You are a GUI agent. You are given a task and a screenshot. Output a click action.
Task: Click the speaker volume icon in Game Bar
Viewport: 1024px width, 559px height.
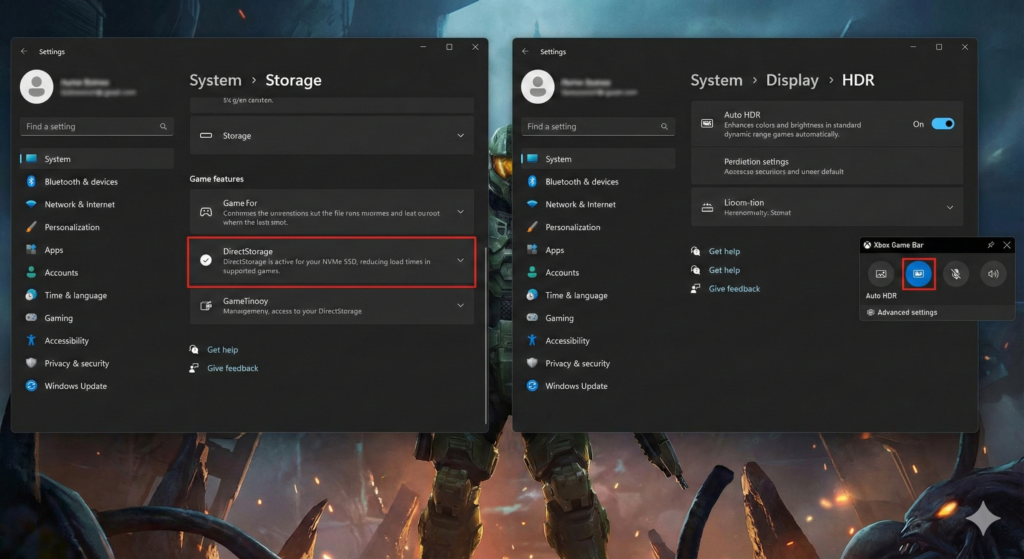(x=993, y=273)
